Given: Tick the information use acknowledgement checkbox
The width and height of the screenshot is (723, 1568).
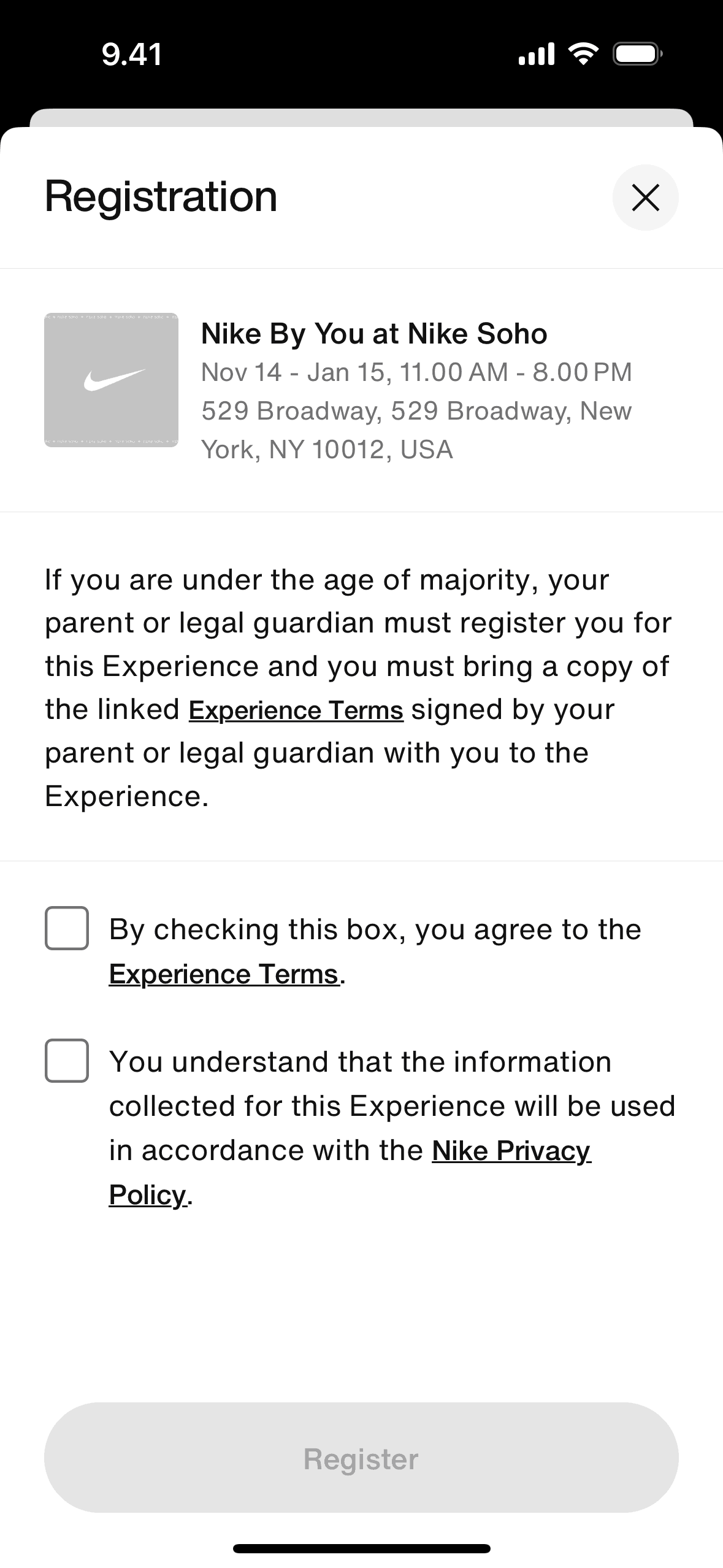Looking at the screenshot, I should click(x=67, y=1061).
